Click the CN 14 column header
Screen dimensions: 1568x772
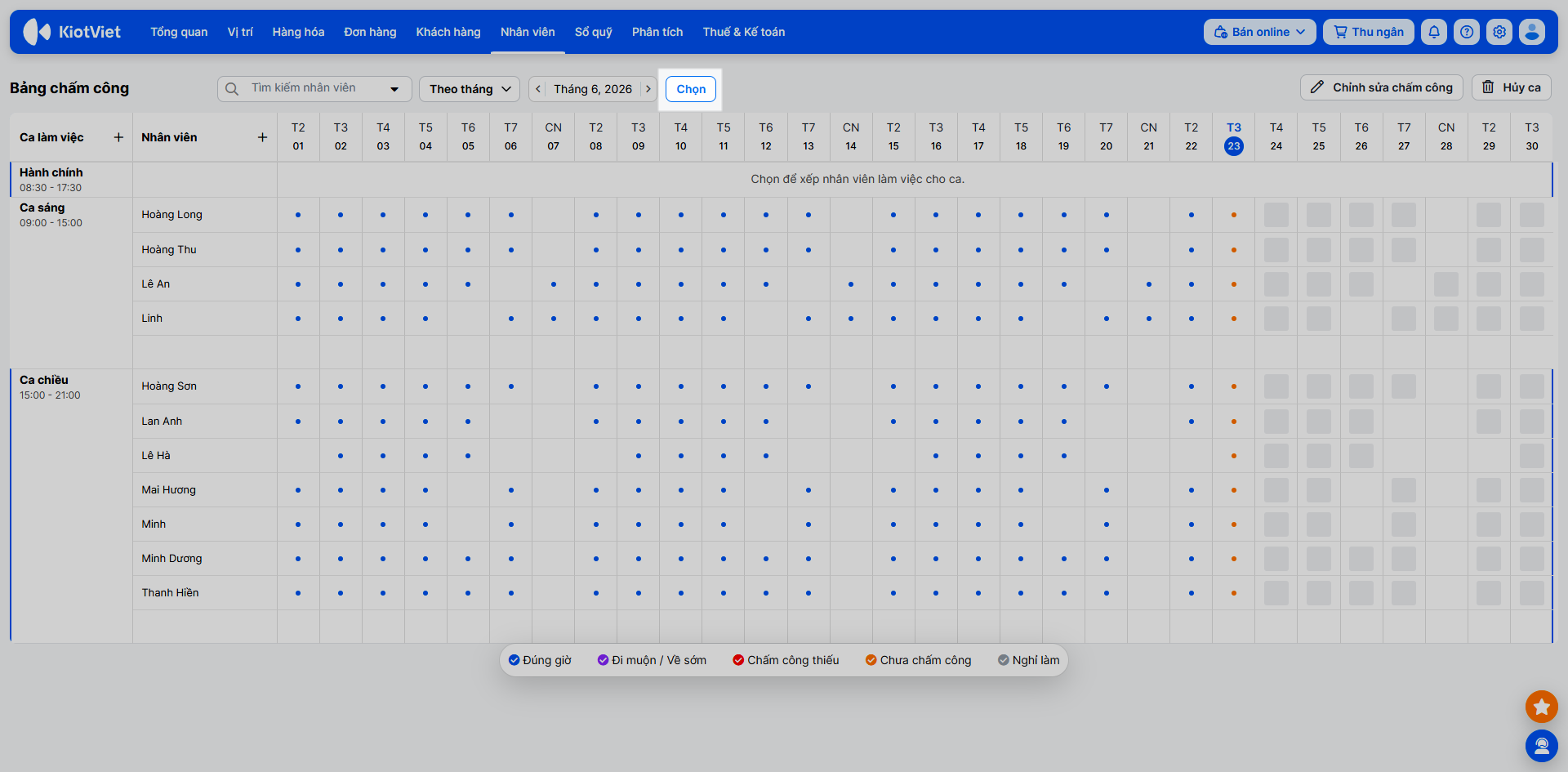(851, 137)
